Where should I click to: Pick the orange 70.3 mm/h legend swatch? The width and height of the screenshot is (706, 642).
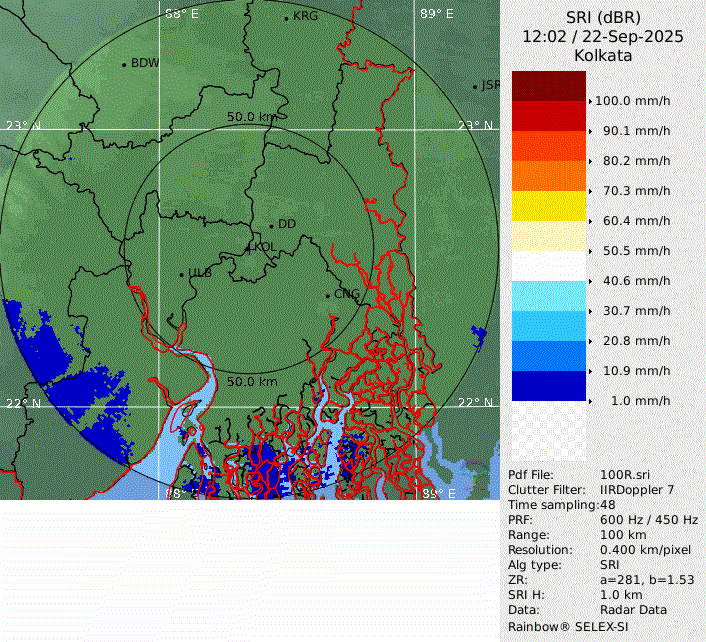pos(548,176)
